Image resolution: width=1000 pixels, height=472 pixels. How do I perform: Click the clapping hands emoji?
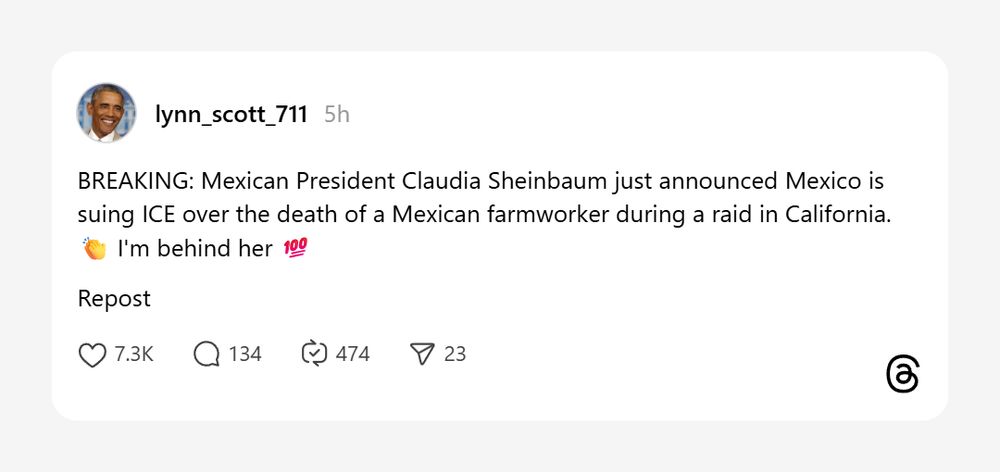click(93, 249)
